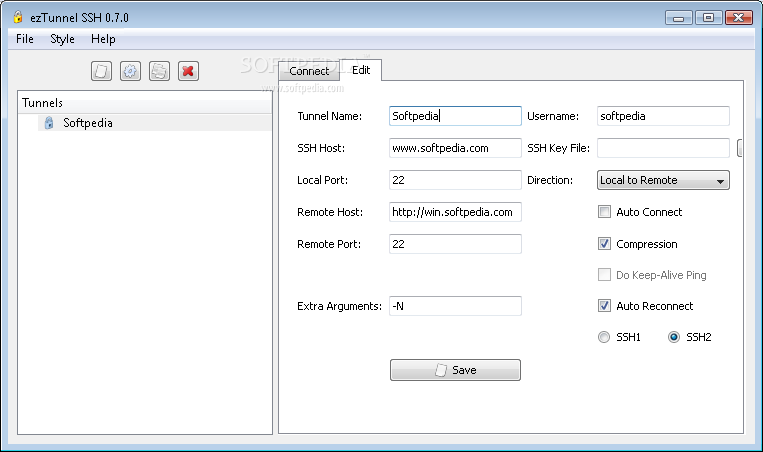This screenshot has height=452, width=763.
Task: Open the File menu
Action: 25,39
